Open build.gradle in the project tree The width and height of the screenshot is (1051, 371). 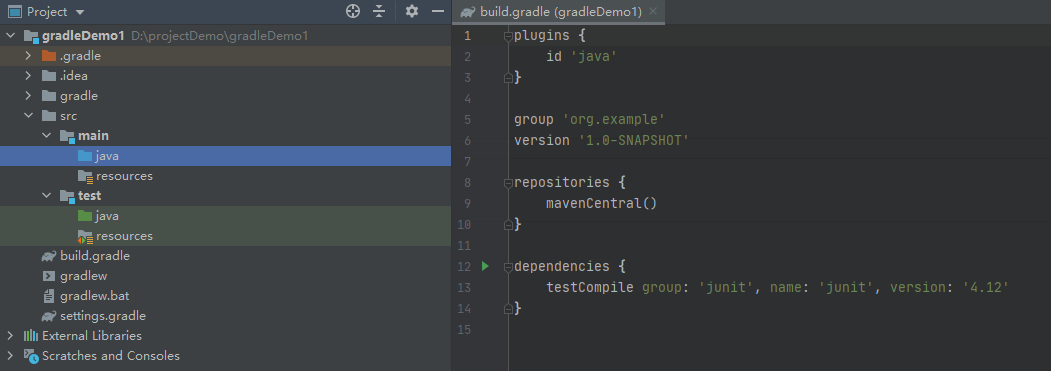tap(95, 256)
